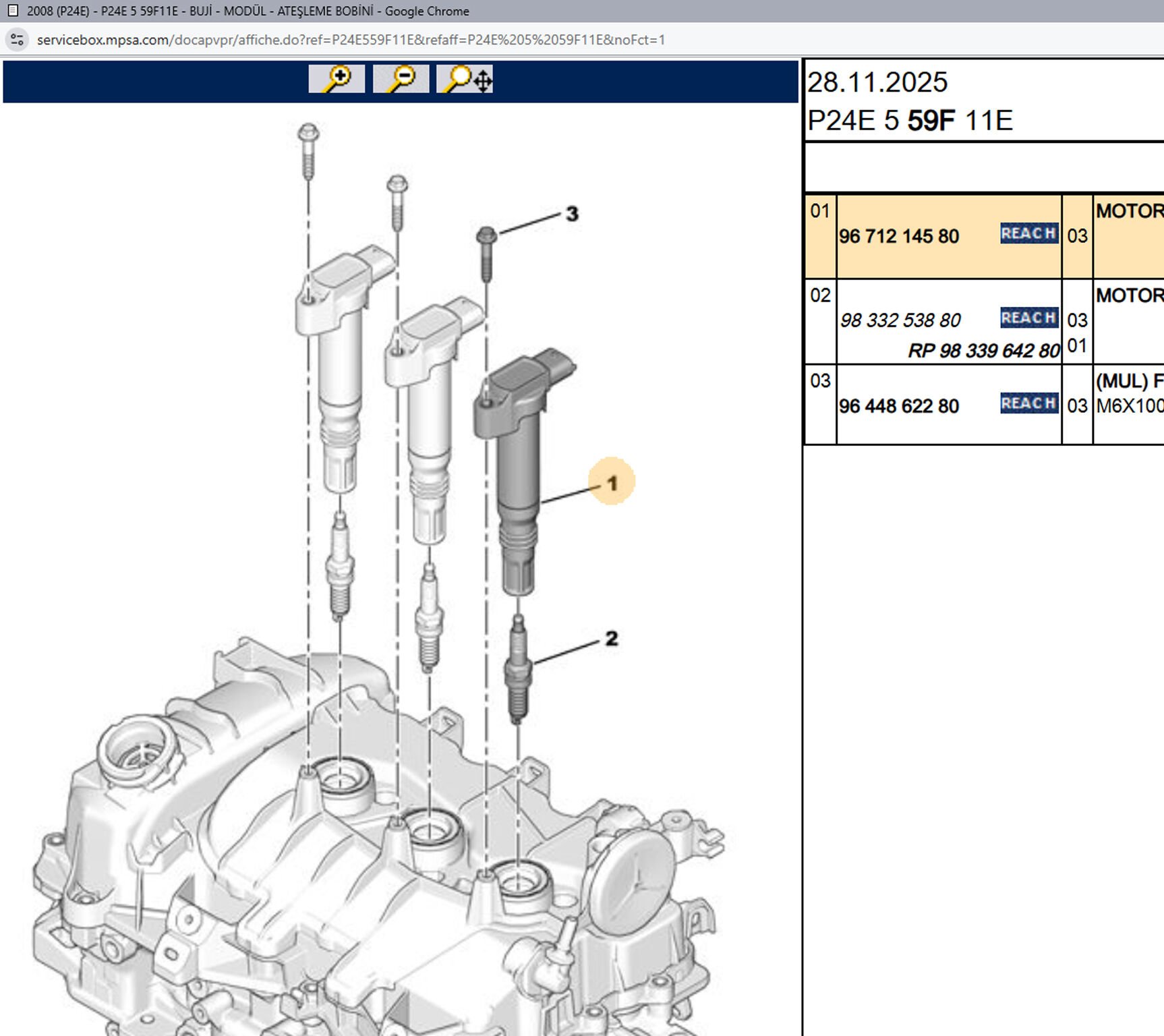
Task: Open part number 98 332 538 80
Action: 900,320
